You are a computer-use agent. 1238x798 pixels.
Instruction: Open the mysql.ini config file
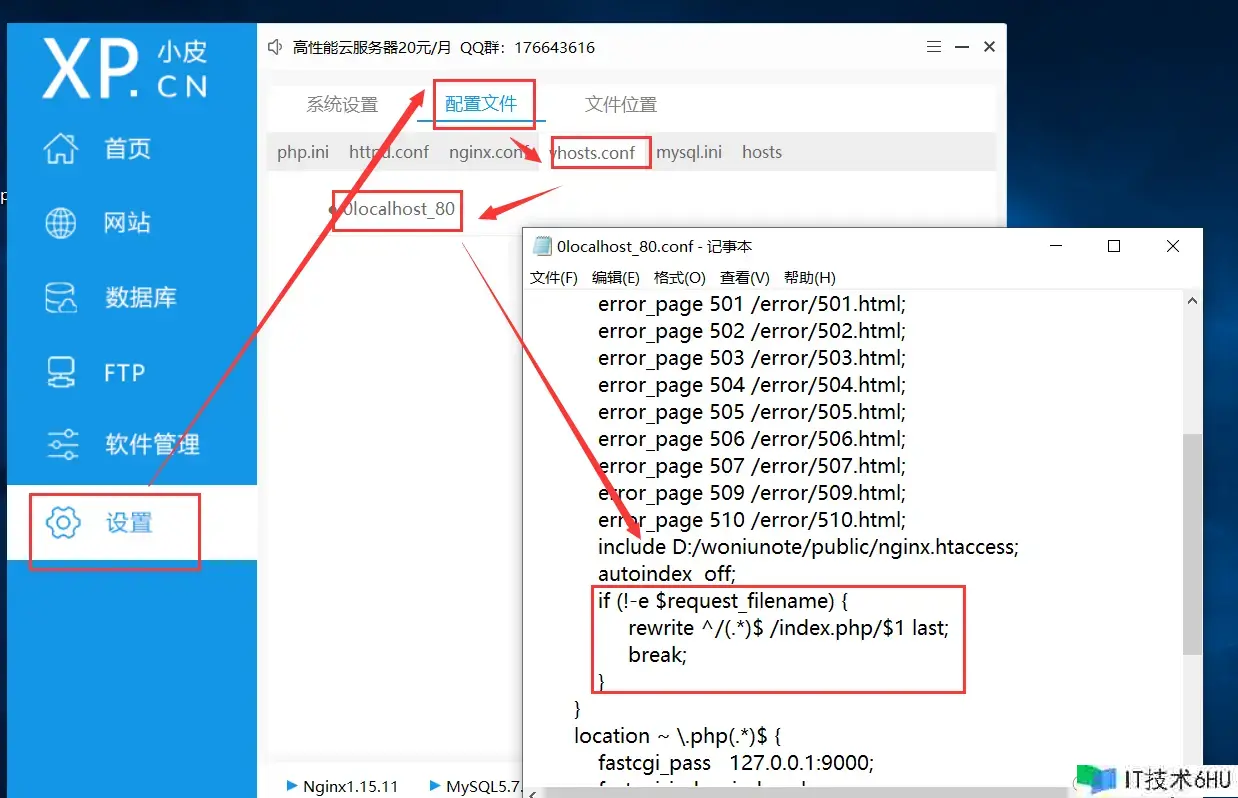tap(689, 152)
